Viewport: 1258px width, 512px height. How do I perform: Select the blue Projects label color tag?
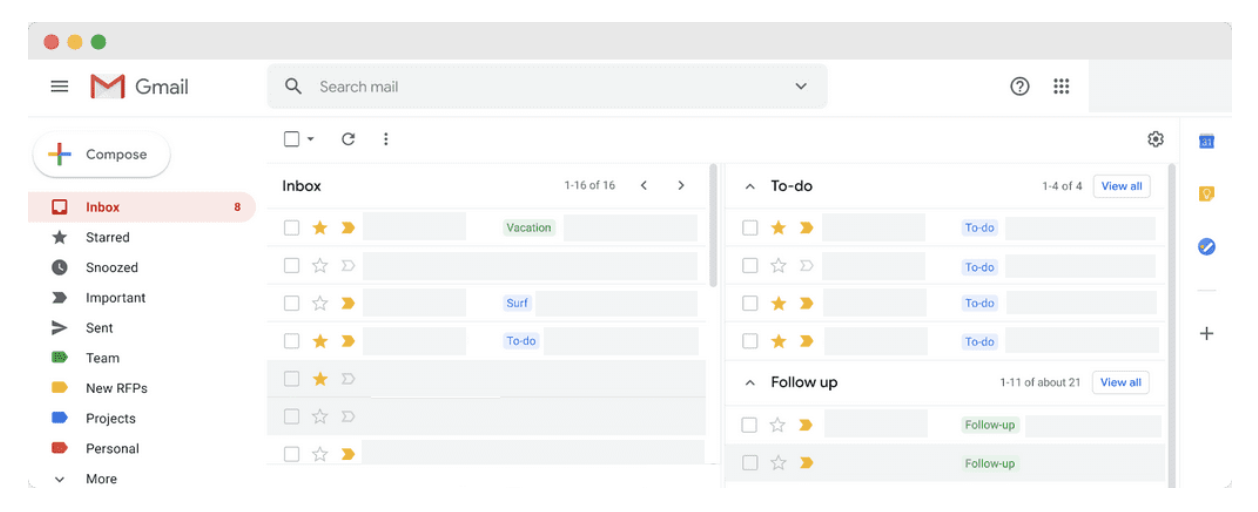pos(59,418)
